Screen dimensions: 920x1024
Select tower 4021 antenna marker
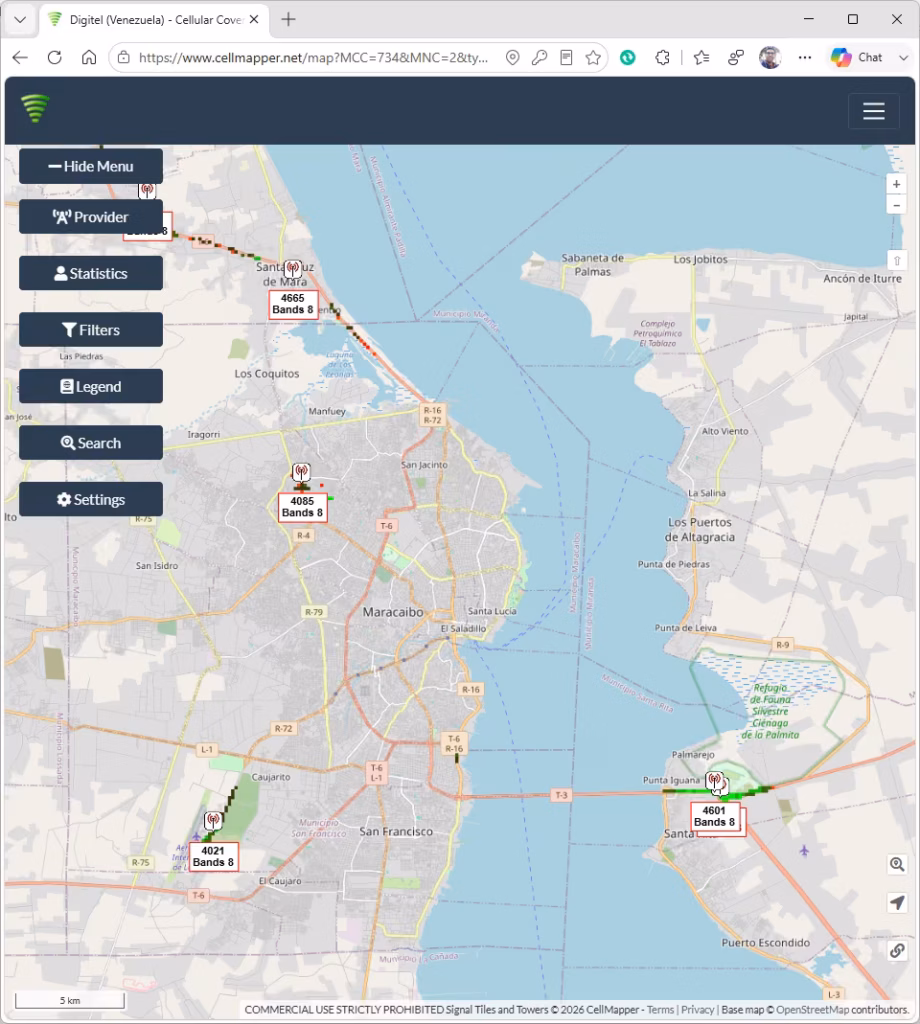(213, 821)
